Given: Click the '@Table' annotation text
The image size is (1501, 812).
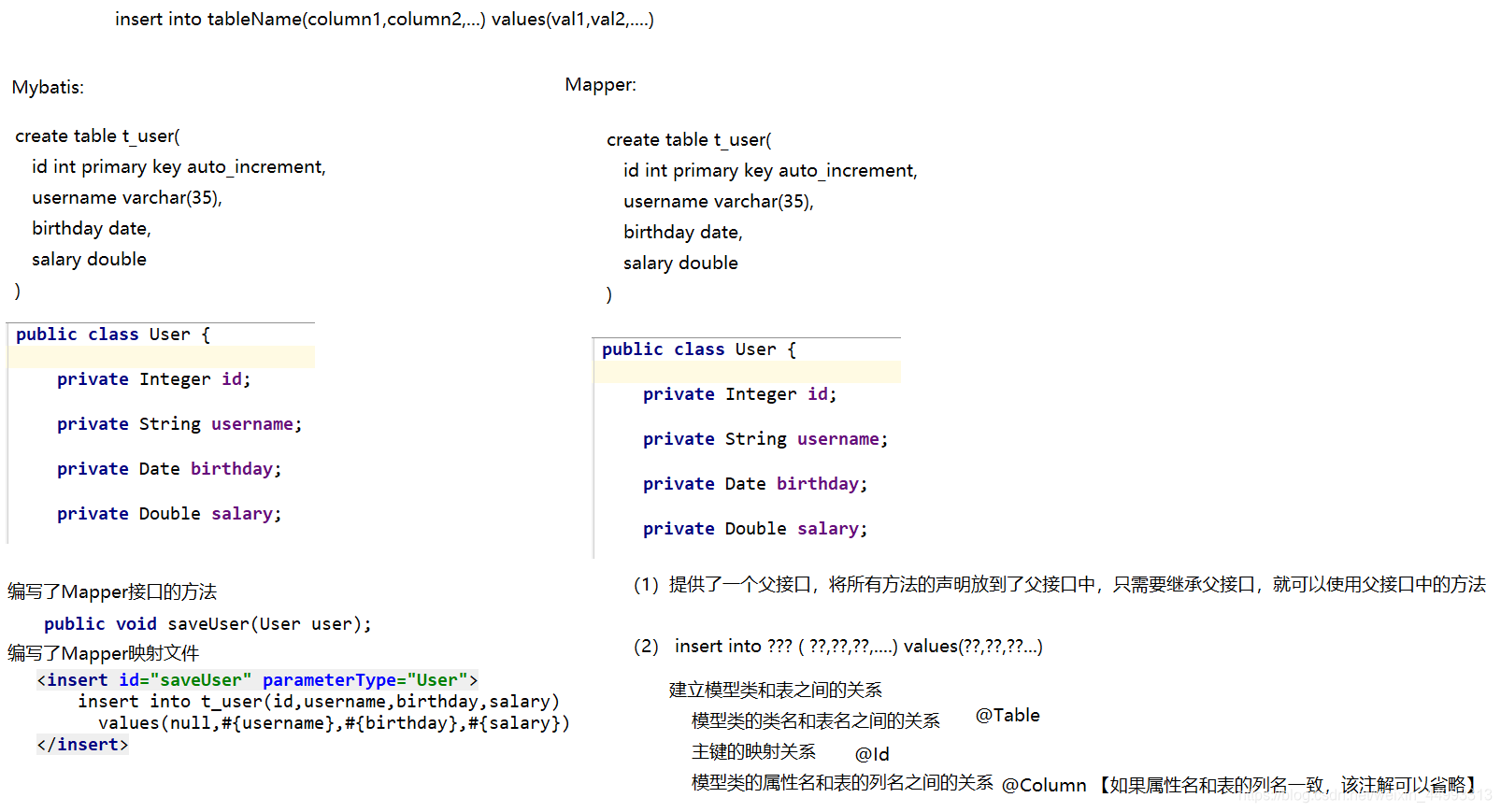Looking at the screenshot, I should (1008, 716).
